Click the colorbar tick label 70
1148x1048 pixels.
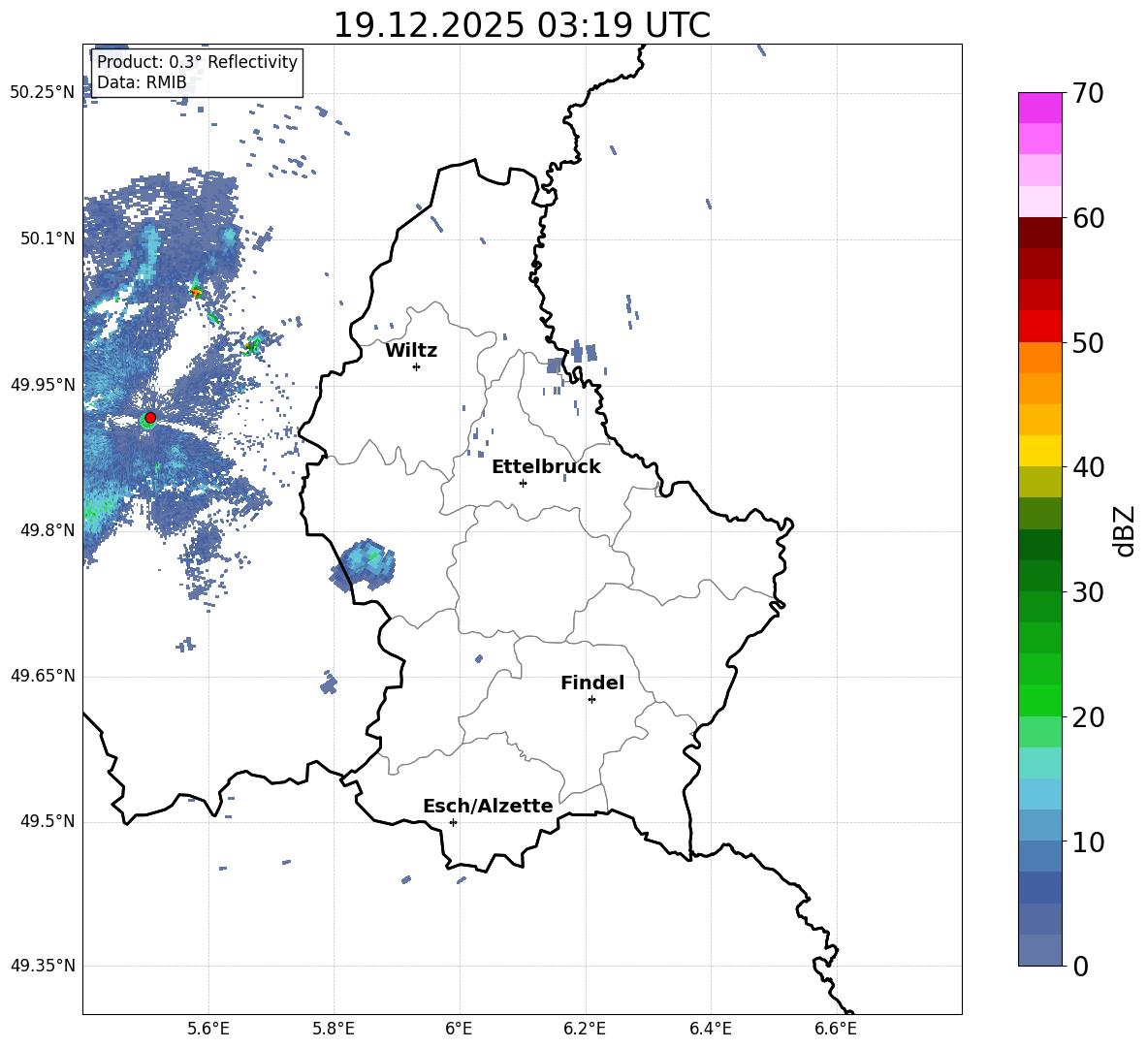point(1088,93)
